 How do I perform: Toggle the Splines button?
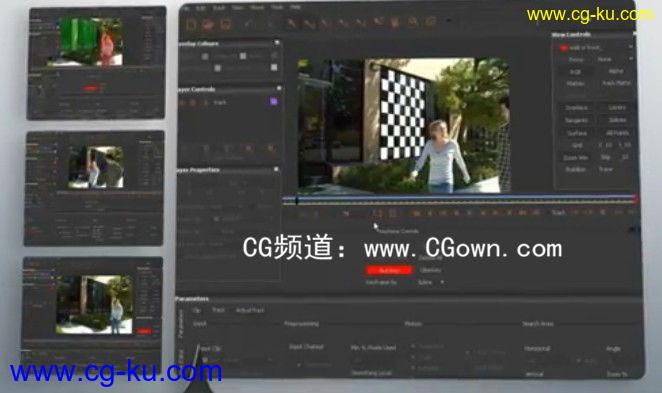[617, 120]
